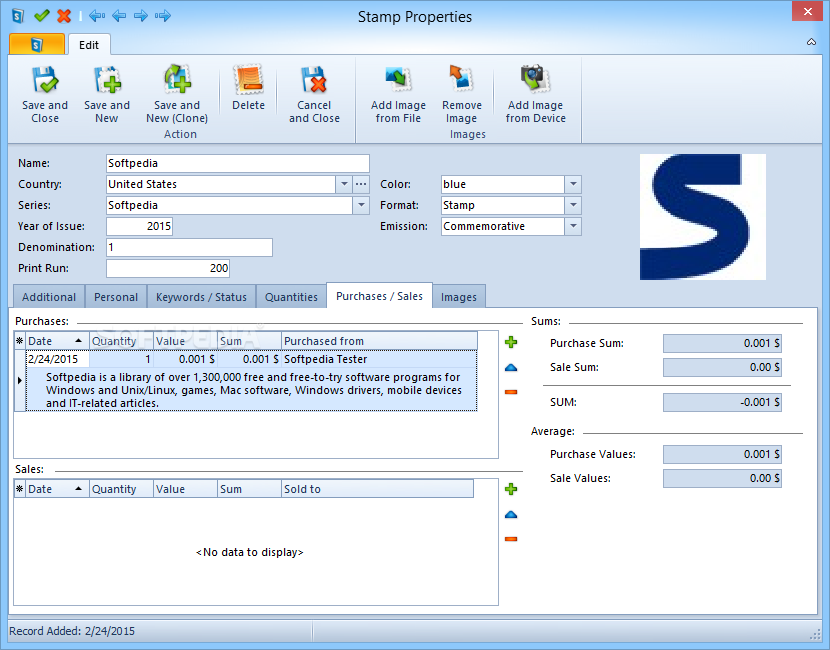The height and width of the screenshot is (650, 830).
Task: Sort sales by Sum column header
Action: (x=249, y=489)
